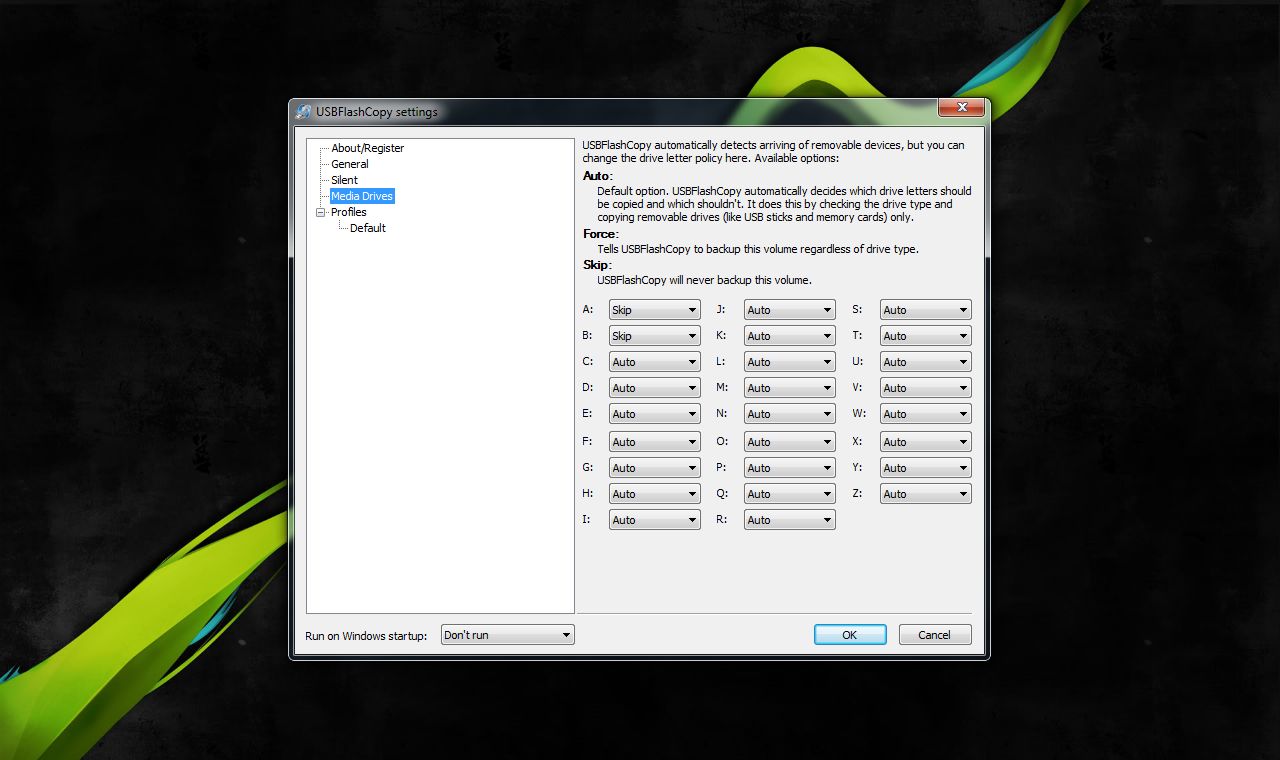
Task: Open the drive M: policy dropdown
Action: click(x=789, y=388)
